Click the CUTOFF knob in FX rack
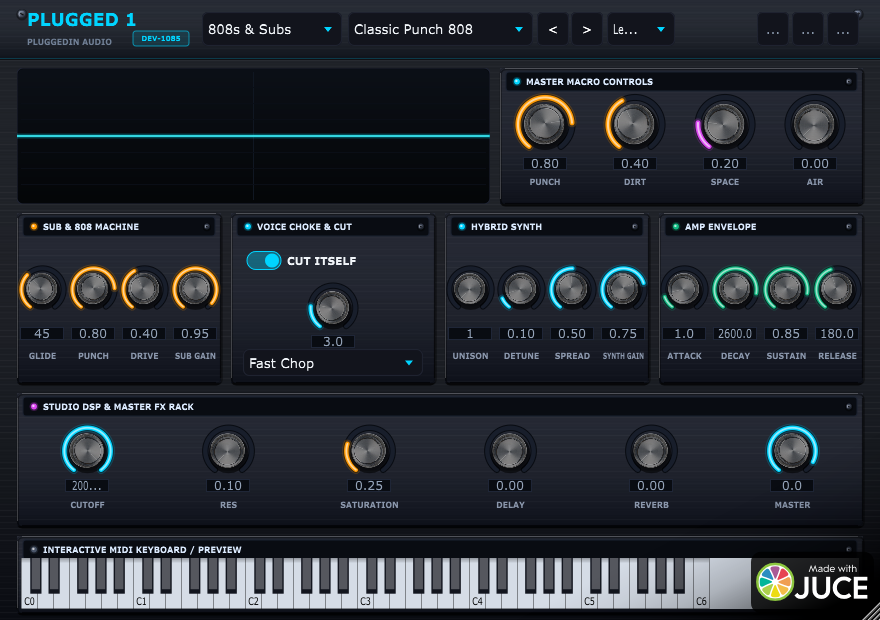This screenshot has height=620, width=880. pos(88,451)
